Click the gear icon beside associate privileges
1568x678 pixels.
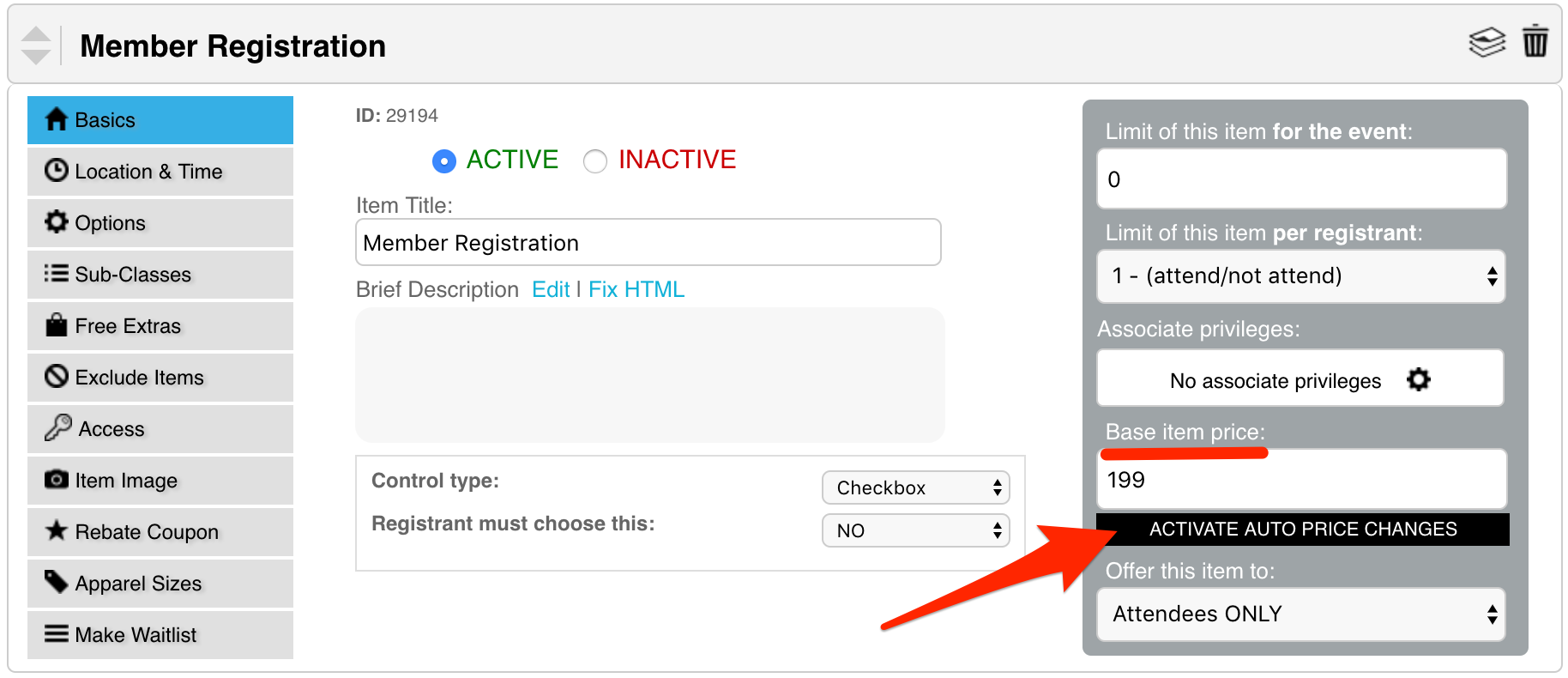pyautogui.click(x=1419, y=379)
